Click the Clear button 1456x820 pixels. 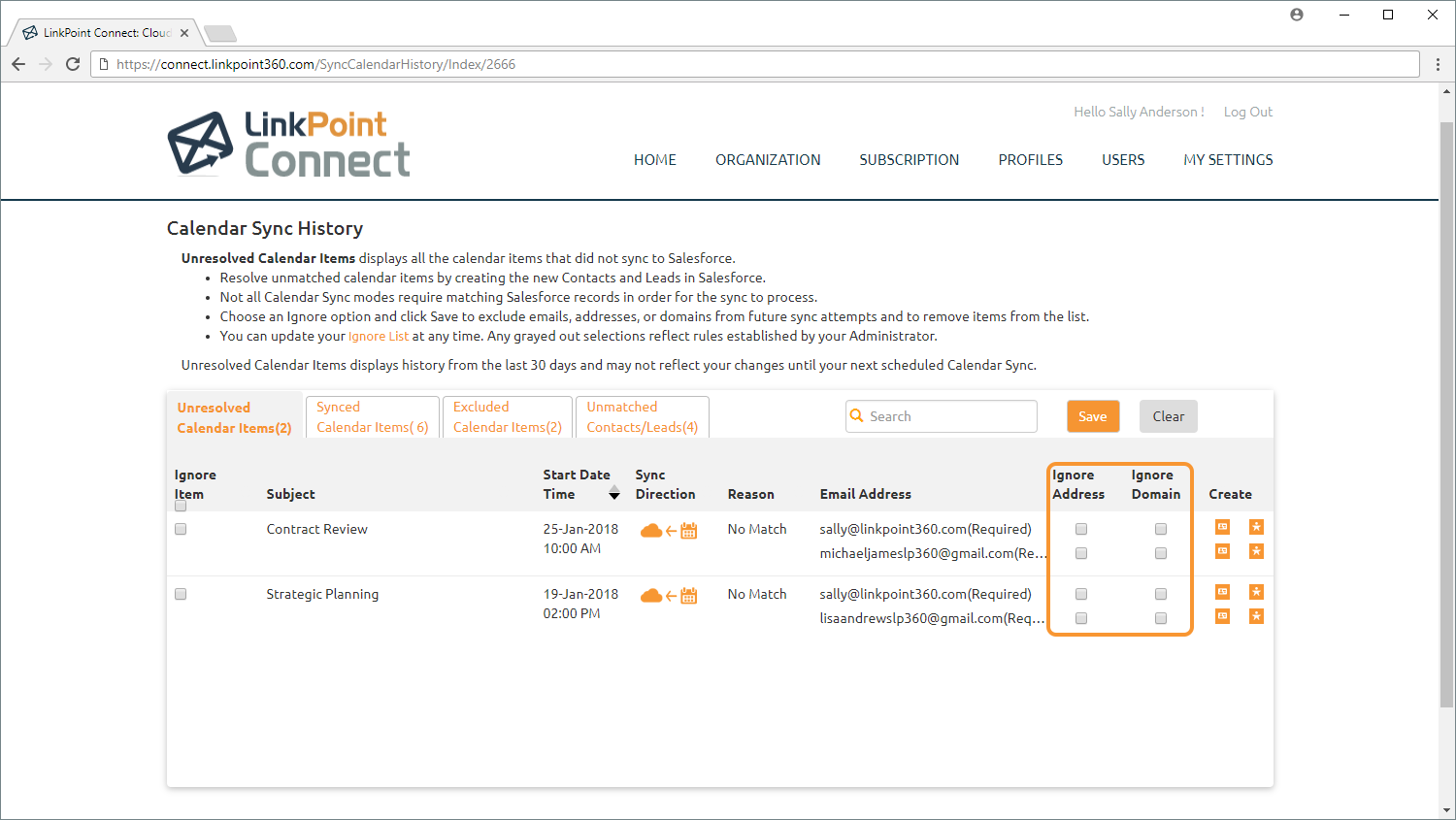pos(1169,416)
